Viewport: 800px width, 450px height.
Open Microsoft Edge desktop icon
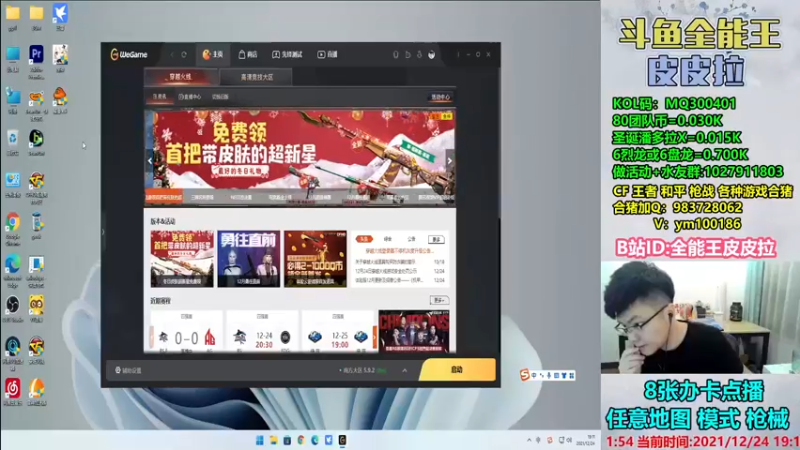pos(13,264)
